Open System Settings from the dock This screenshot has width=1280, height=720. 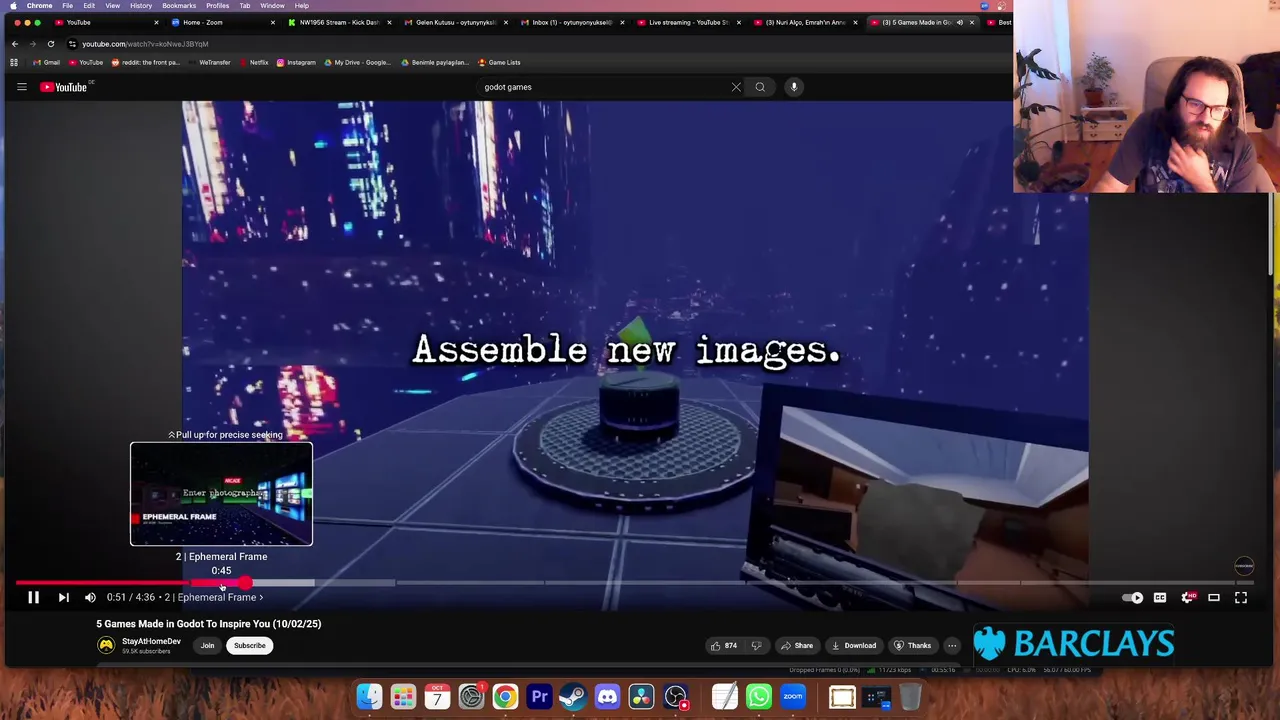pyautogui.click(x=471, y=696)
